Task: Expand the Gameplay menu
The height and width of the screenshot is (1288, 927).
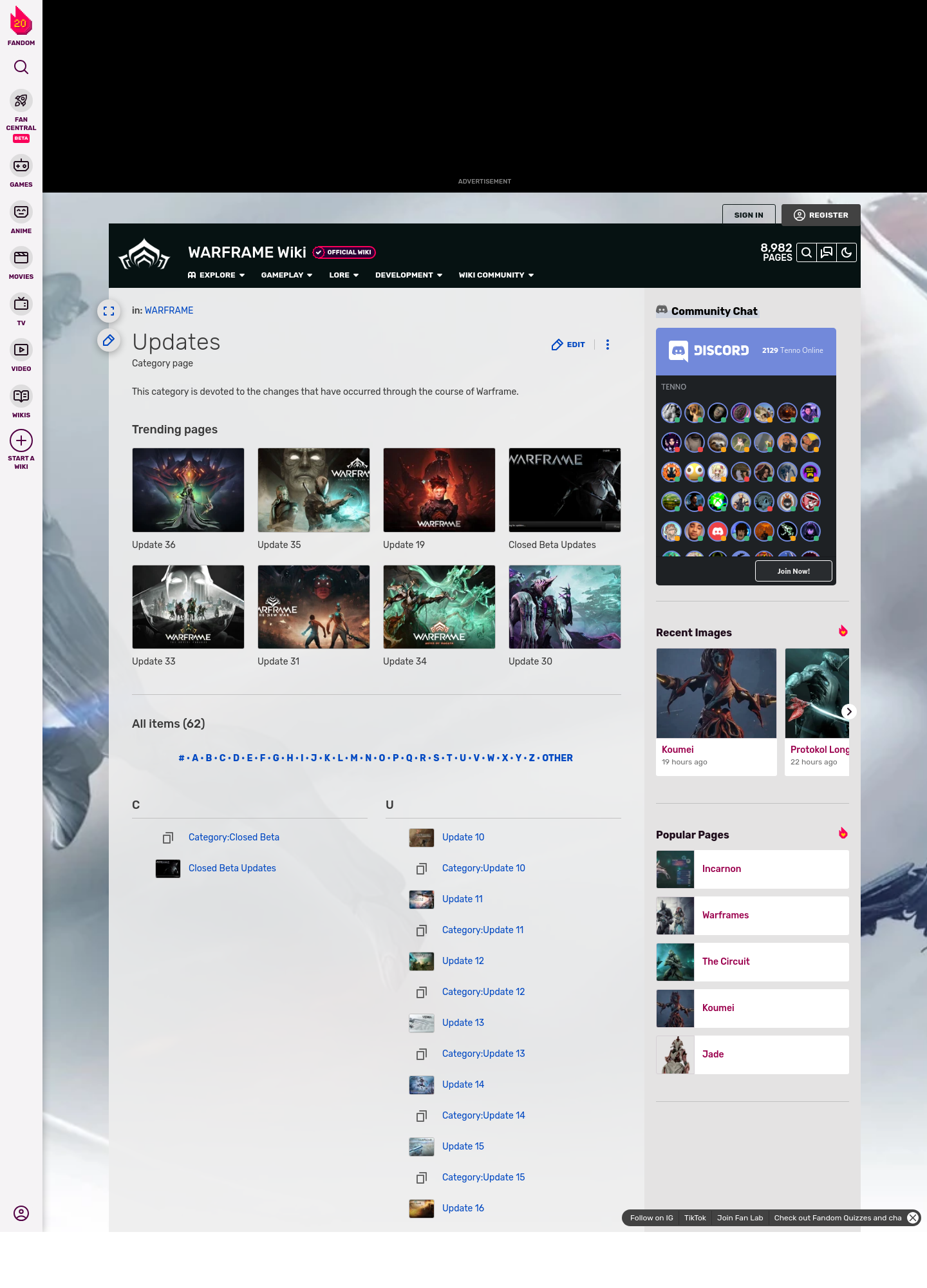Action: pyautogui.click(x=286, y=275)
